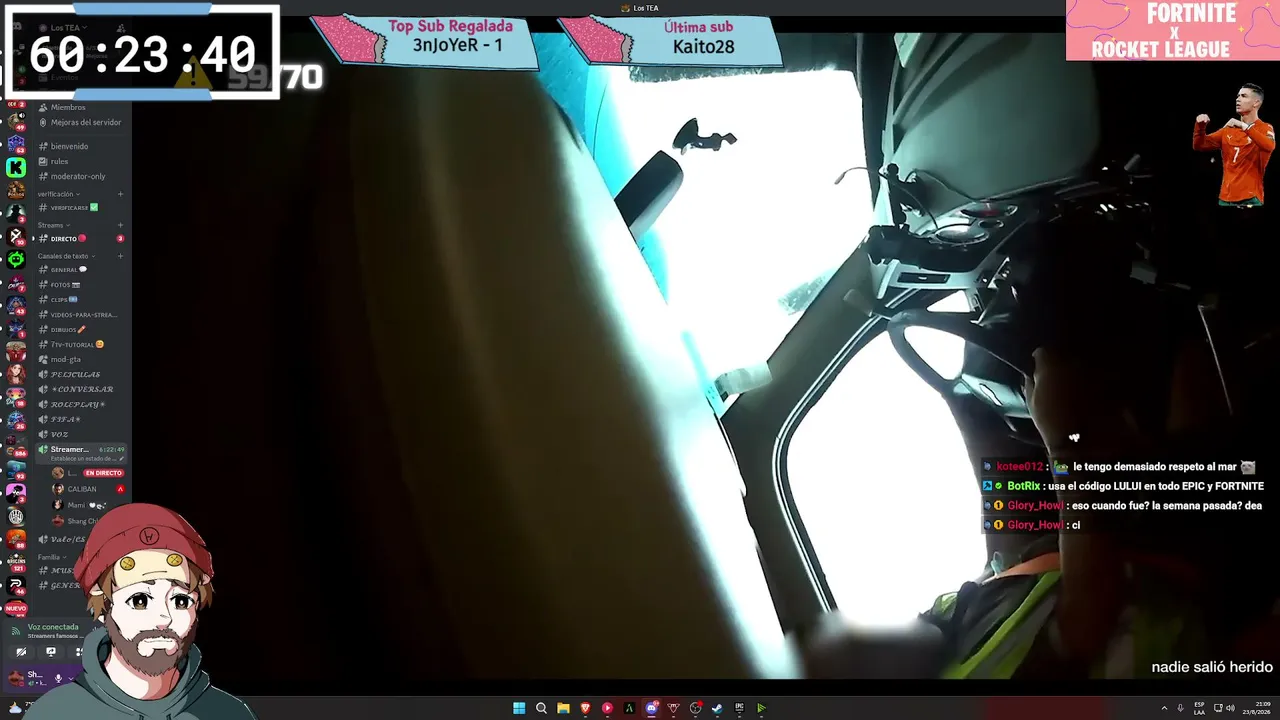Open the Discord icon in the taskbar

point(651,708)
